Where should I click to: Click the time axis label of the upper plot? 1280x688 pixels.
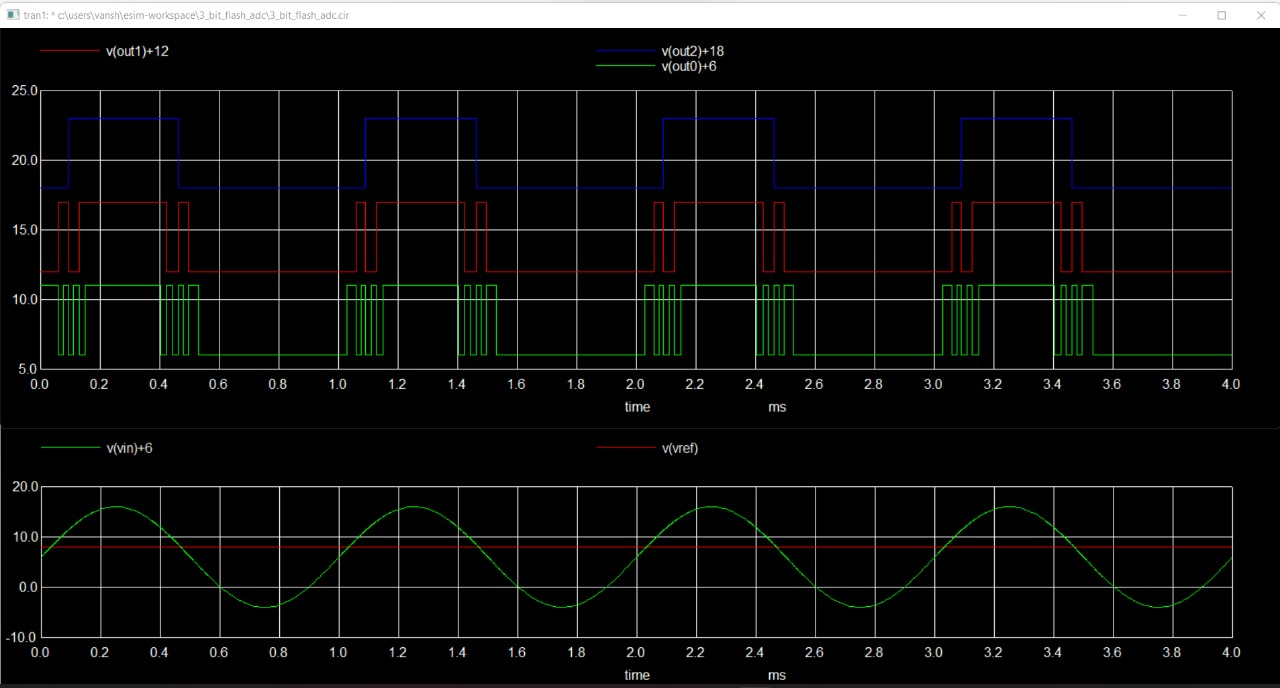(x=637, y=407)
